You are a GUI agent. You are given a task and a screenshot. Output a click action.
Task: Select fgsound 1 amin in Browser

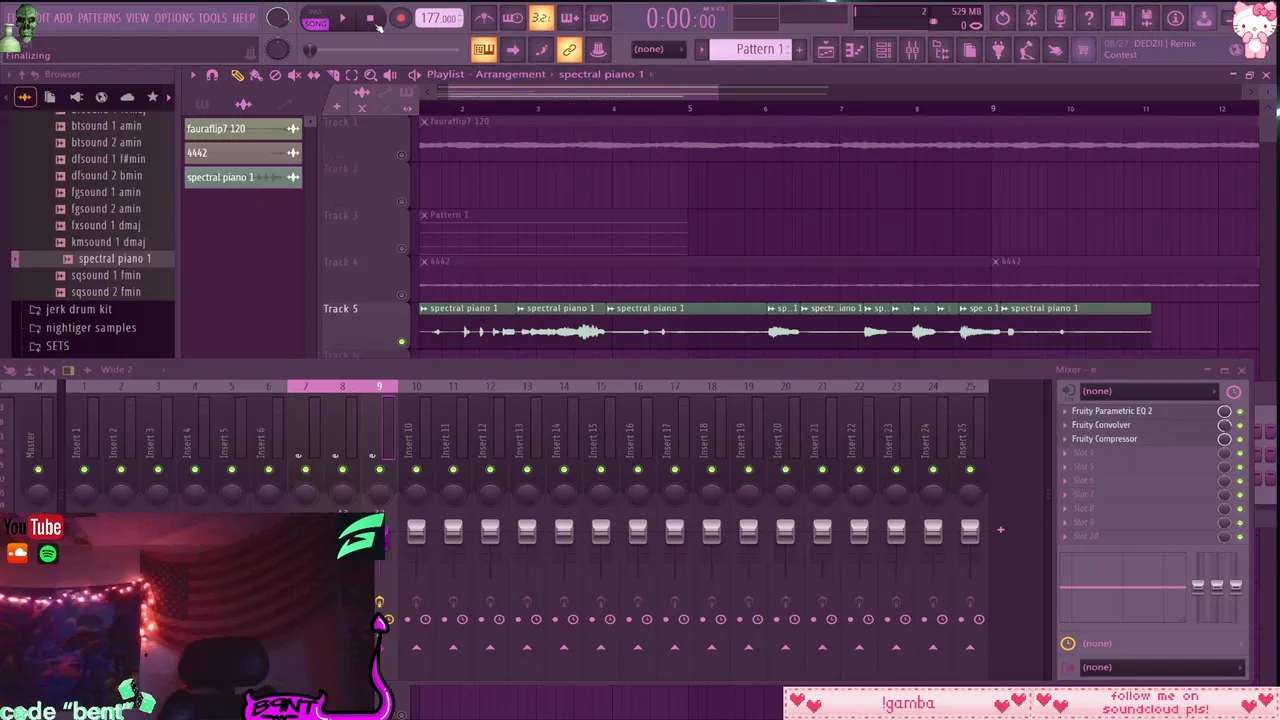(x=105, y=192)
